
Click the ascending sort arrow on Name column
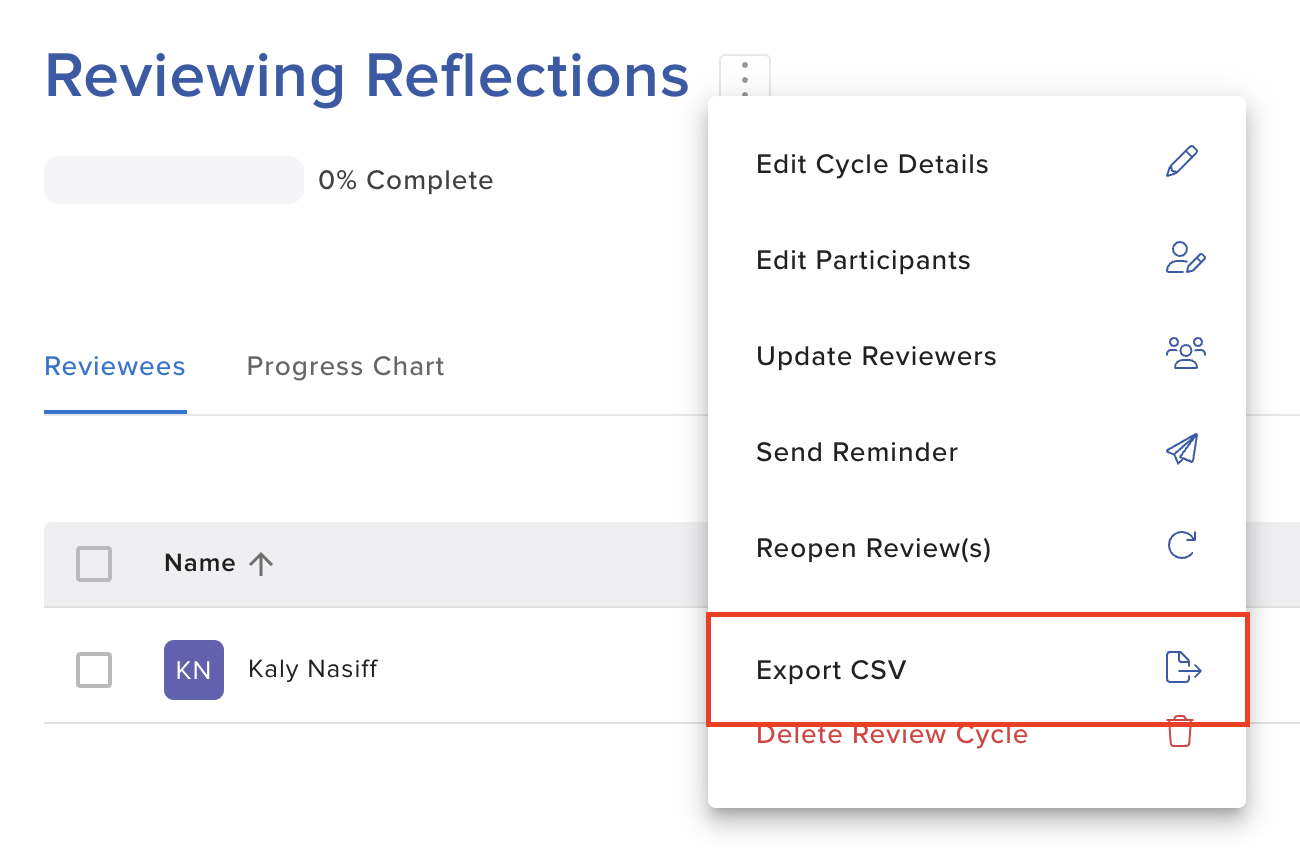[260, 562]
